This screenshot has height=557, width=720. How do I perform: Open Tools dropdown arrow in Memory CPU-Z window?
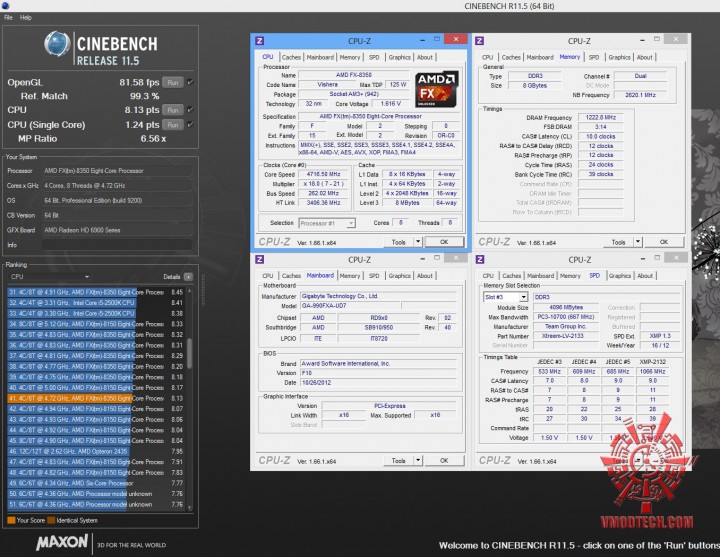(638, 242)
